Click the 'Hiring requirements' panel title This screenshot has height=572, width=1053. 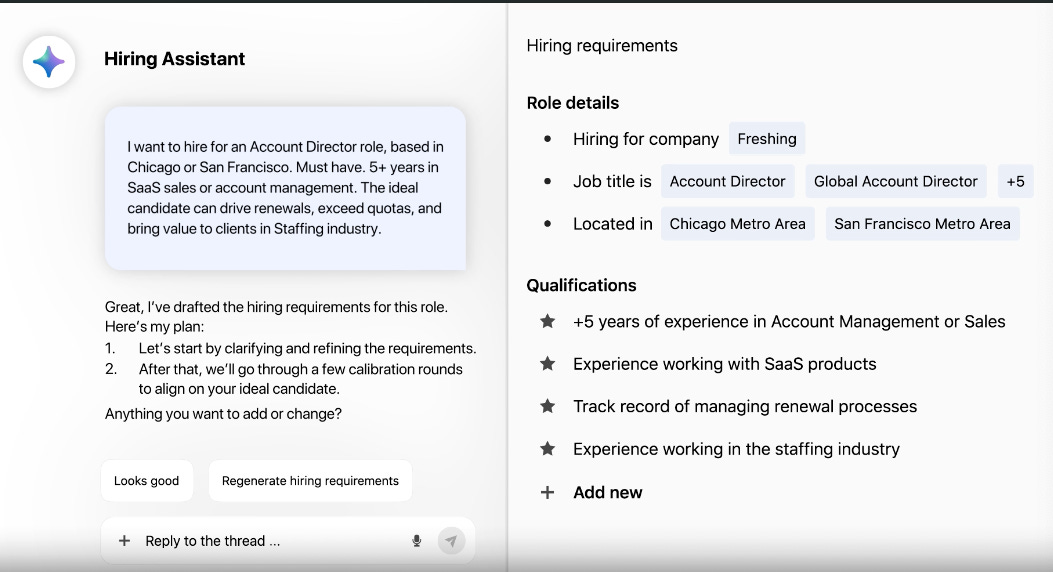[x=602, y=46]
